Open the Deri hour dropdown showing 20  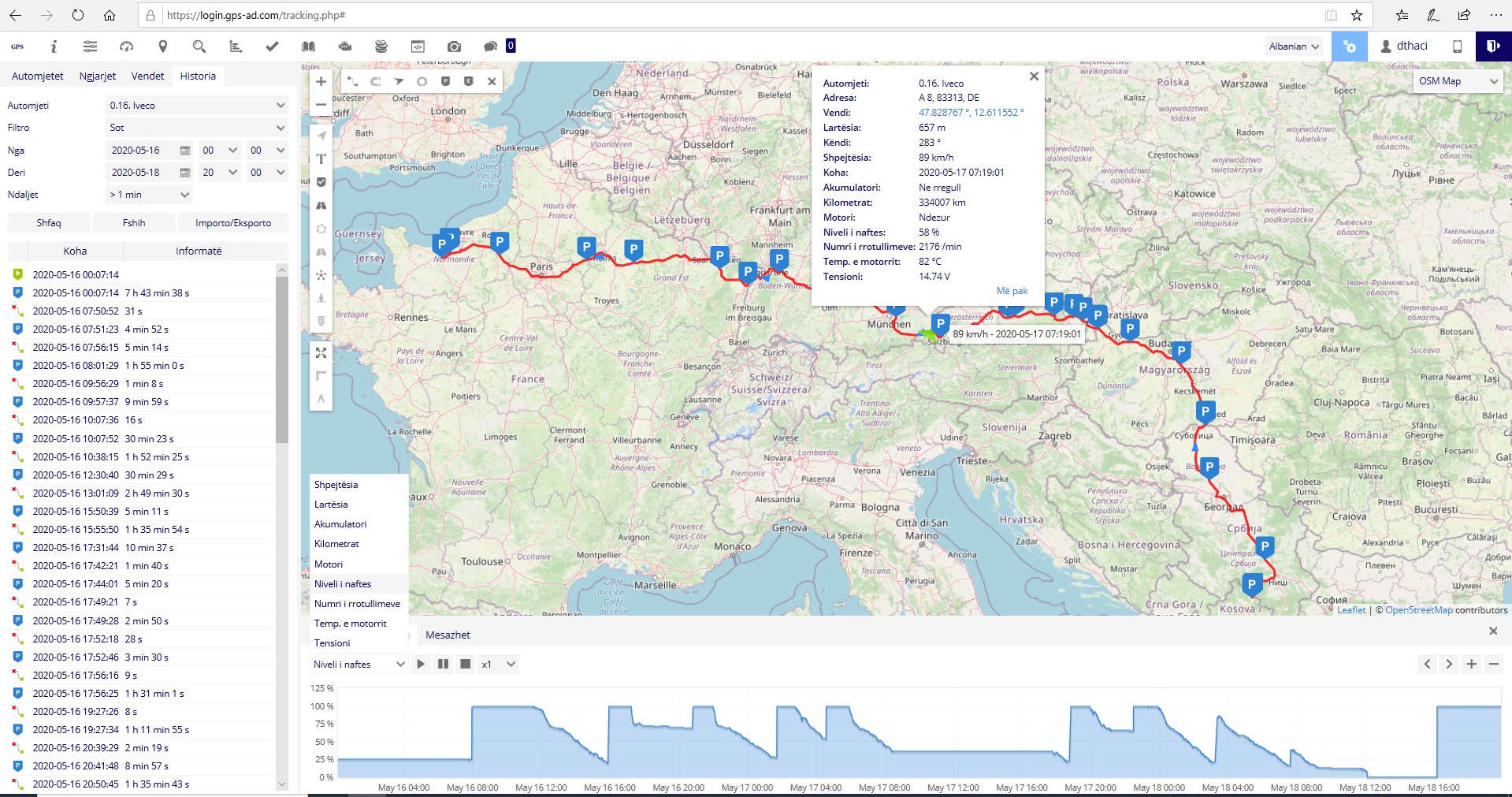click(x=220, y=173)
